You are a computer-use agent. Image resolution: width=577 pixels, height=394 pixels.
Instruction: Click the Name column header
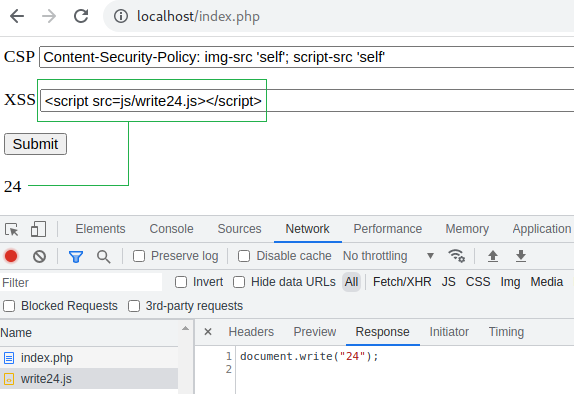tap(89, 333)
